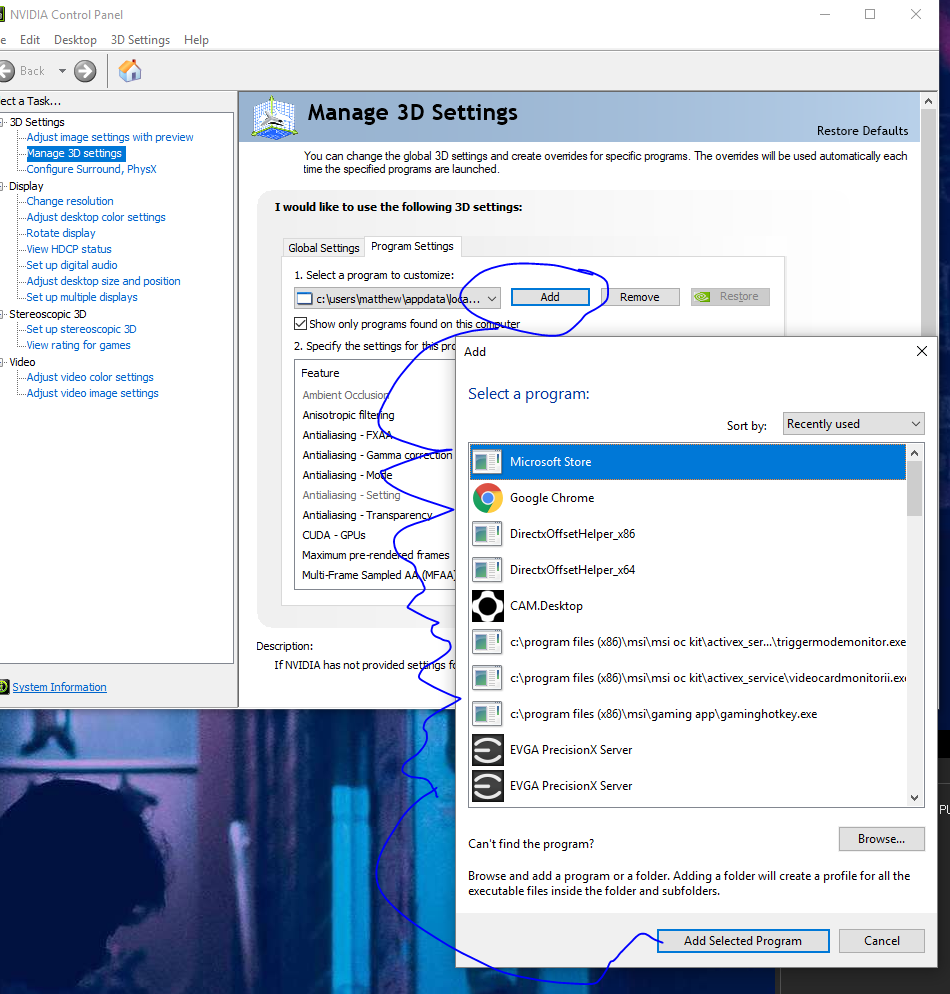Image resolution: width=950 pixels, height=994 pixels.
Task: Switch to the Global Settings tab
Action: click(323, 248)
